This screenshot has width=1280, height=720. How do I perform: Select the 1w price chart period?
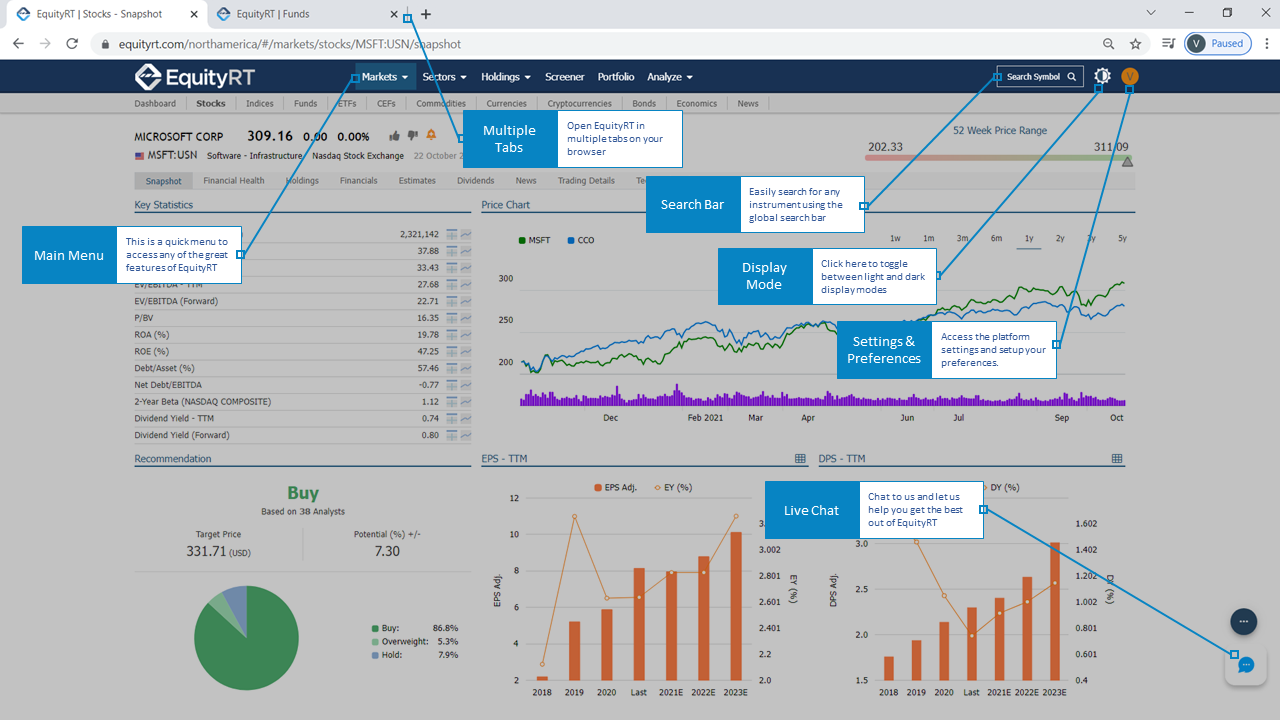pos(895,239)
